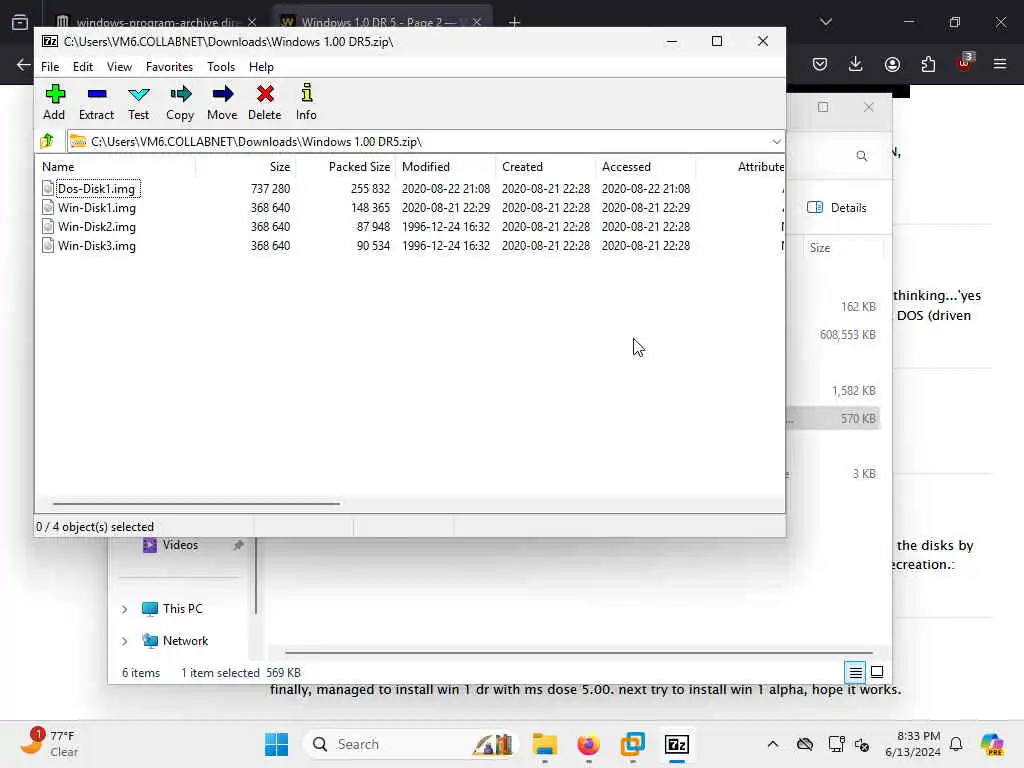Open the View menu
The height and width of the screenshot is (768, 1024).
tap(120, 67)
